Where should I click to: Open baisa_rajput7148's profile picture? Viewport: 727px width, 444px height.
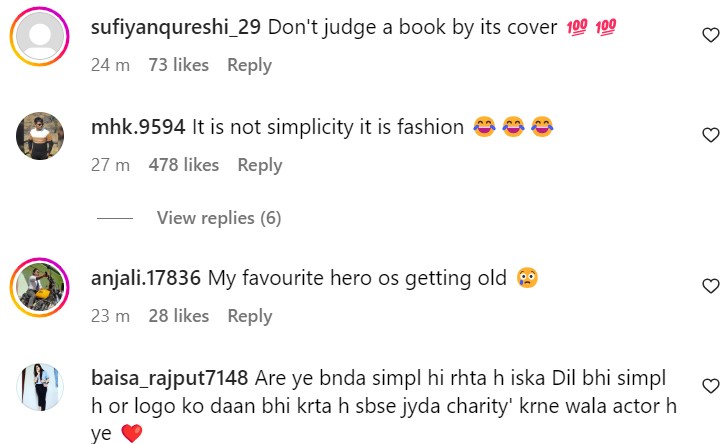click(40, 387)
